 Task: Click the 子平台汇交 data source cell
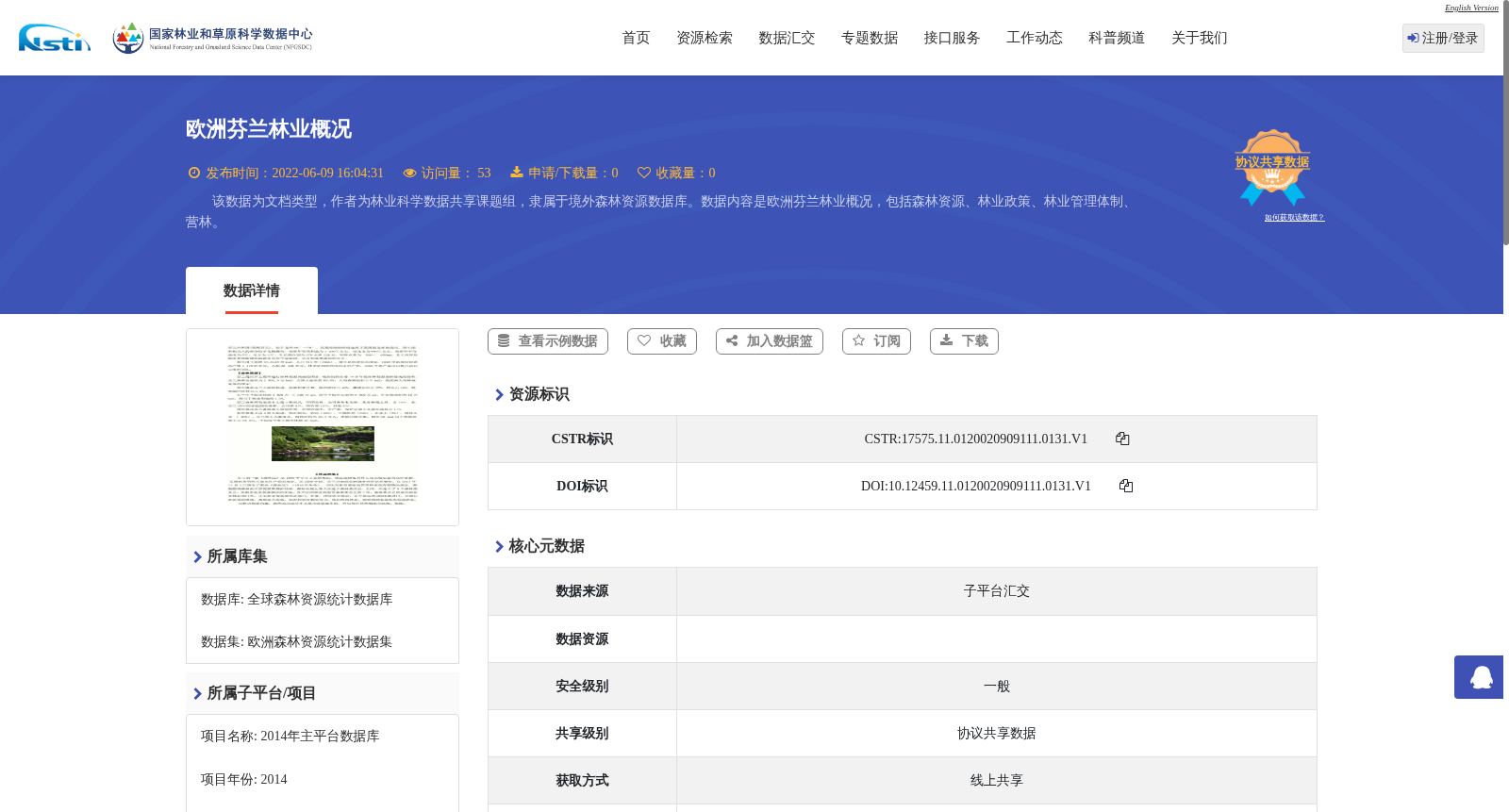point(997,591)
